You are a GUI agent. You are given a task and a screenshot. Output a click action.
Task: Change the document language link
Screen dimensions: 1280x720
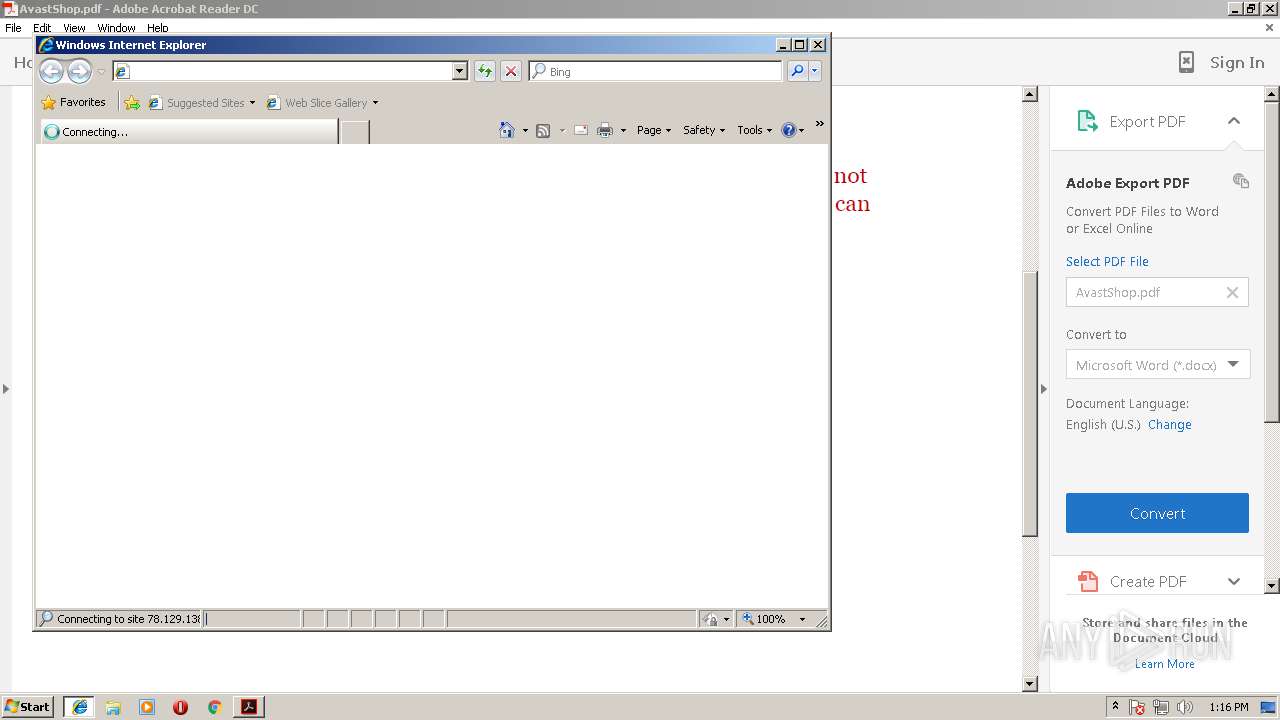tap(1169, 424)
